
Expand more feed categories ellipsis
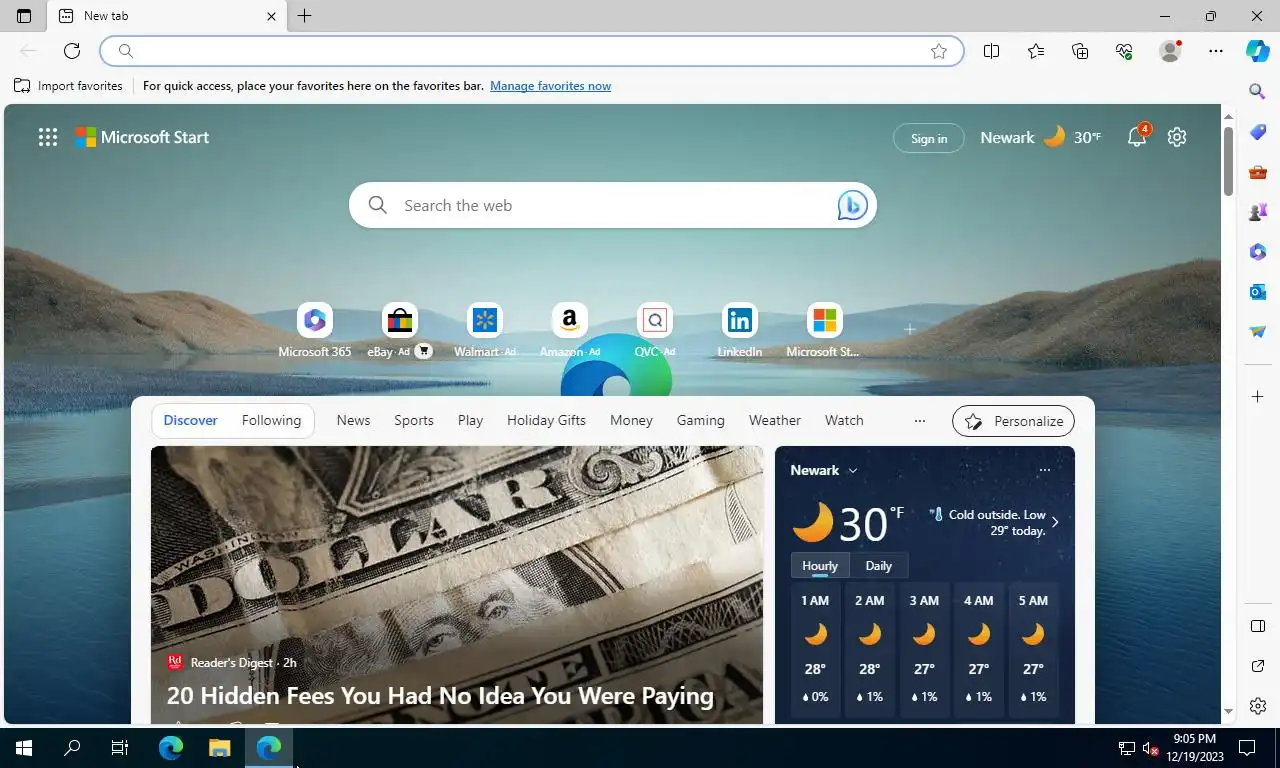920,421
